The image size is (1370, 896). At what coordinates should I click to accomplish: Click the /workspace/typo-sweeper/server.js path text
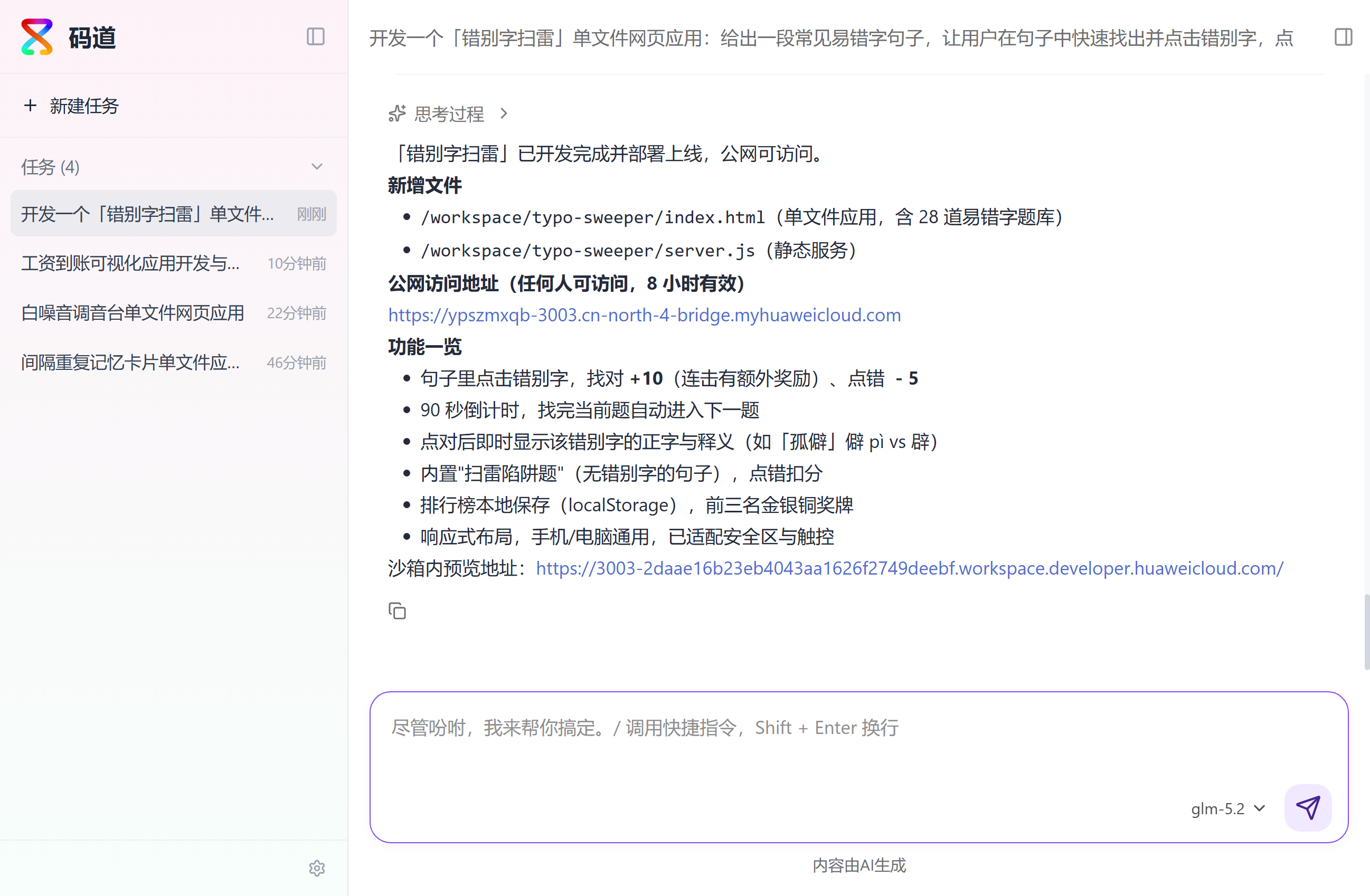588,250
